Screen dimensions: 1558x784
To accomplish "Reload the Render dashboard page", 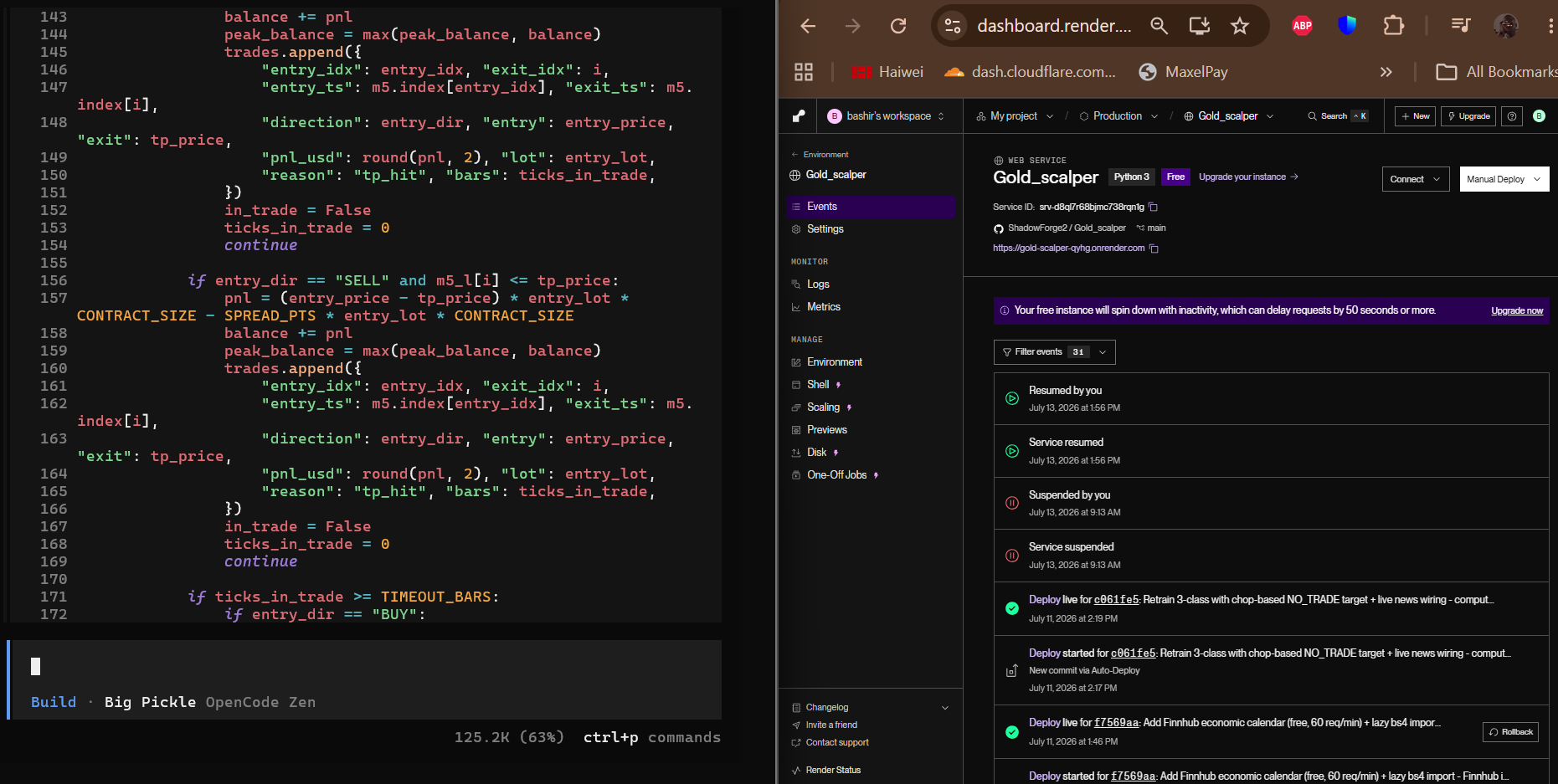I will tap(898, 26).
